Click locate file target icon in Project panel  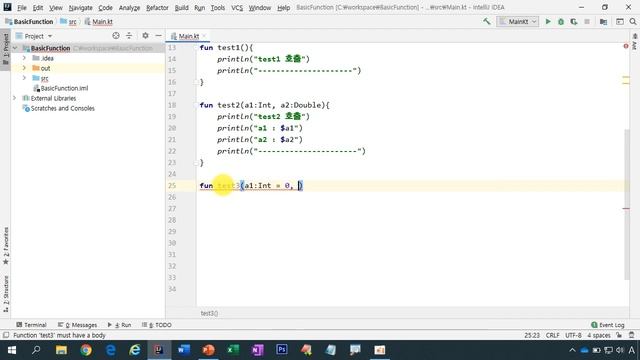pos(116,36)
